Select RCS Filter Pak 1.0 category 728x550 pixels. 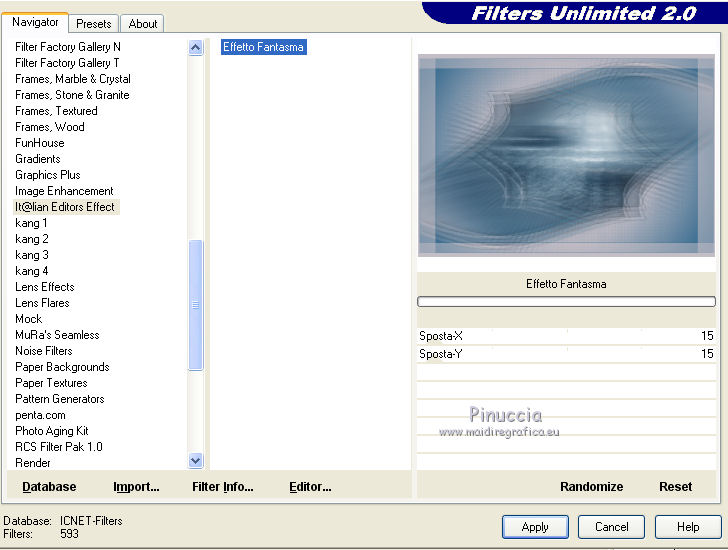pos(58,447)
